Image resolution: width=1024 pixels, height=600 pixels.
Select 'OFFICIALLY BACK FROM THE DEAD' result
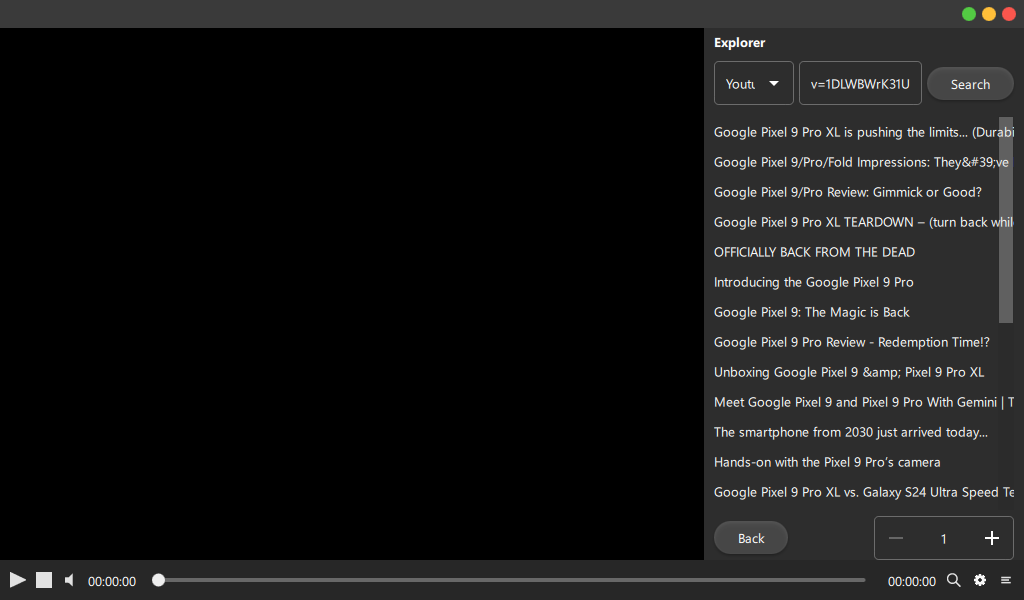click(863, 252)
